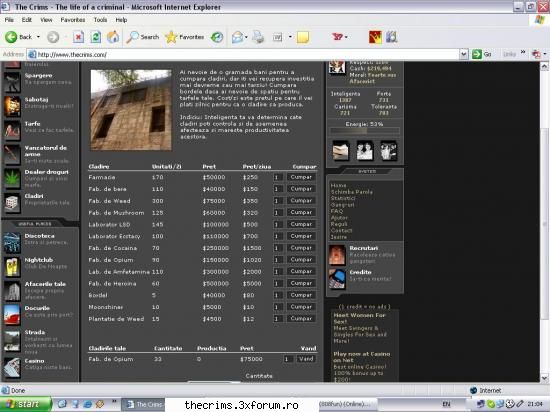Click the quantity field for Fab. de Cocaina

[277, 248]
